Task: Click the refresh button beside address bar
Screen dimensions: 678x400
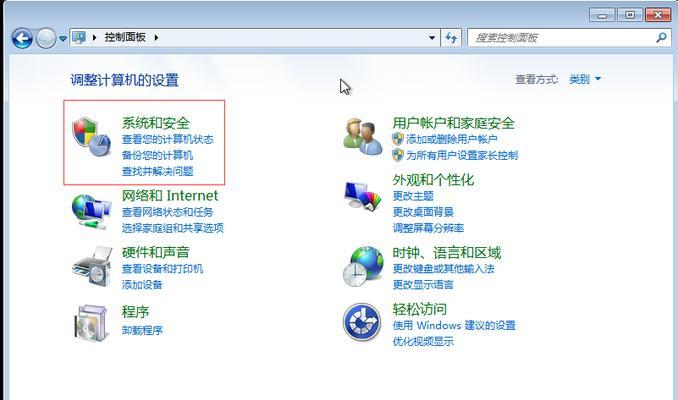Action: point(451,38)
